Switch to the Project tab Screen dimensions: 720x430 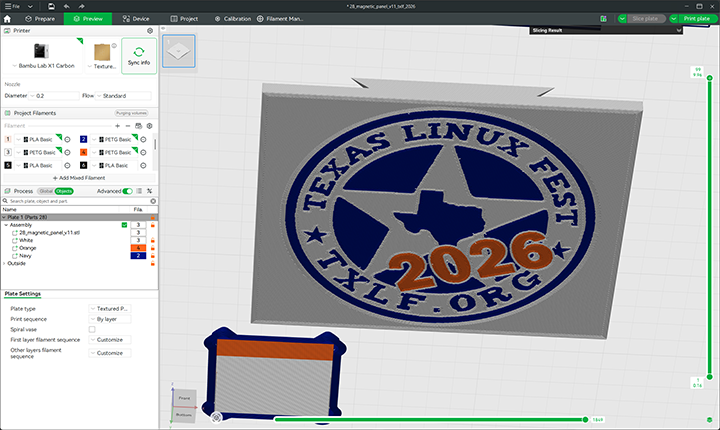pyautogui.click(x=184, y=19)
